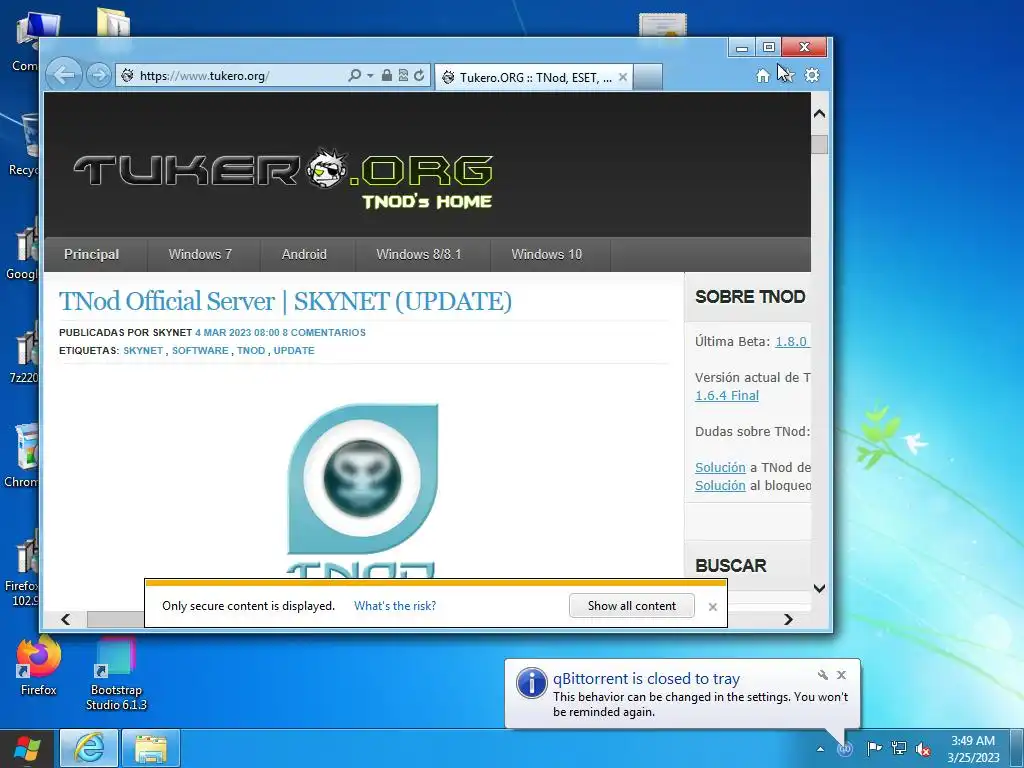Open the 1.8.0 beta version link
1024x768 pixels.
click(x=792, y=342)
